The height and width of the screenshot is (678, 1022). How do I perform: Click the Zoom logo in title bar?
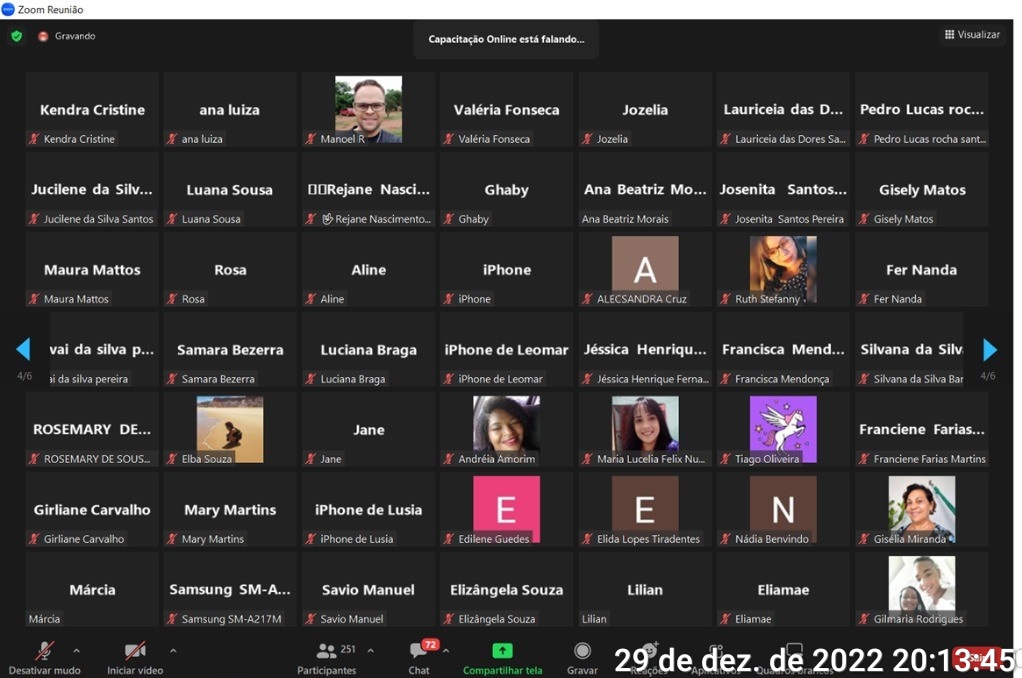[8, 9]
